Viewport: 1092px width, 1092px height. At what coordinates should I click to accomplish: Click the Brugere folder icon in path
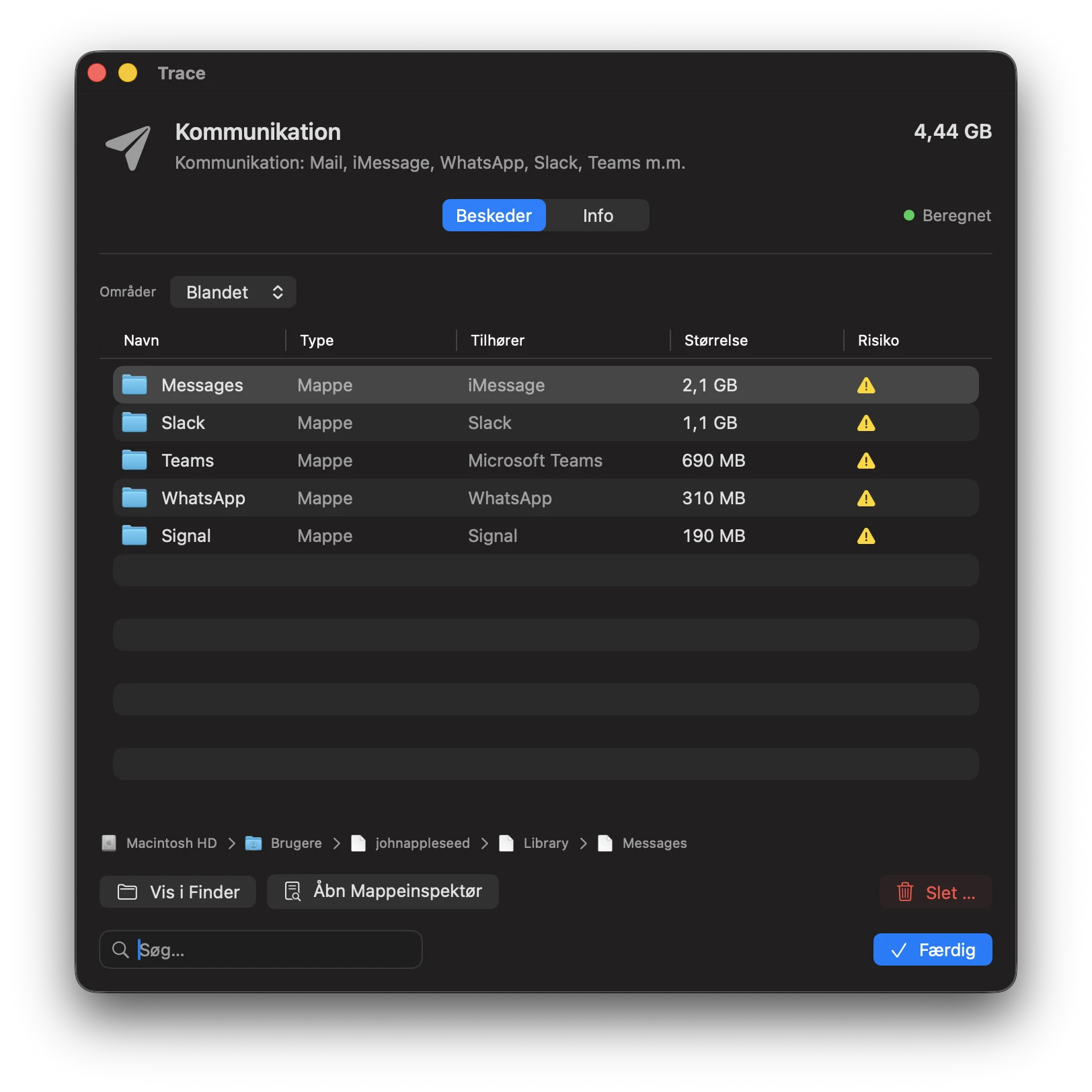[253, 843]
